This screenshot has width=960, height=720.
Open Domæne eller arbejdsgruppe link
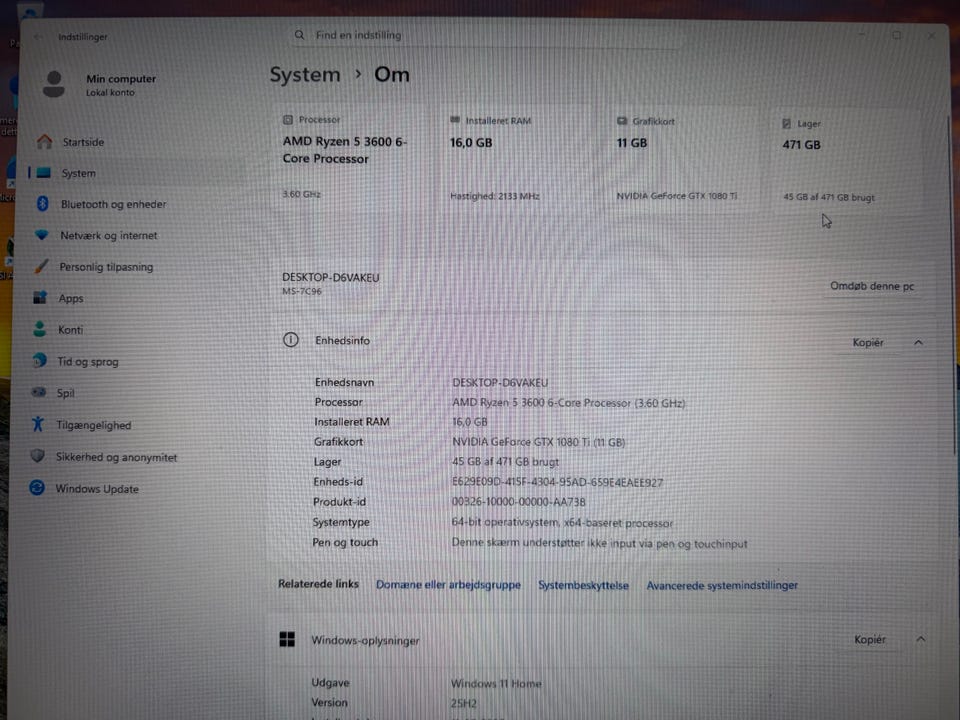pos(448,585)
